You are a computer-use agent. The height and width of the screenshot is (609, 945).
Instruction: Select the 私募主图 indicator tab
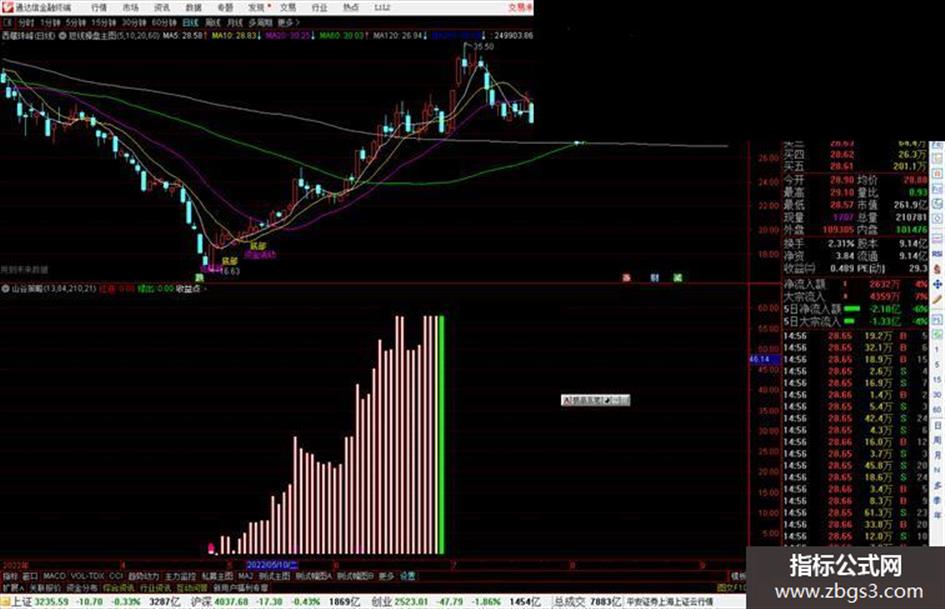(x=217, y=576)
